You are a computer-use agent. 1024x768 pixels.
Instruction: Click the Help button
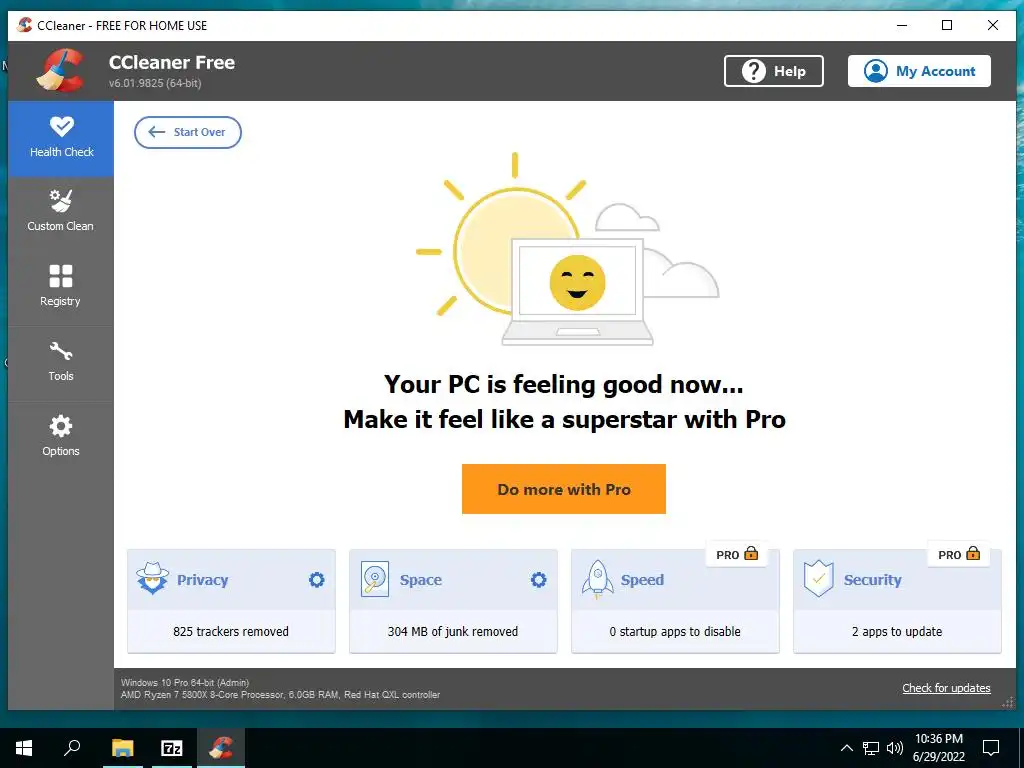coord(773,71)
